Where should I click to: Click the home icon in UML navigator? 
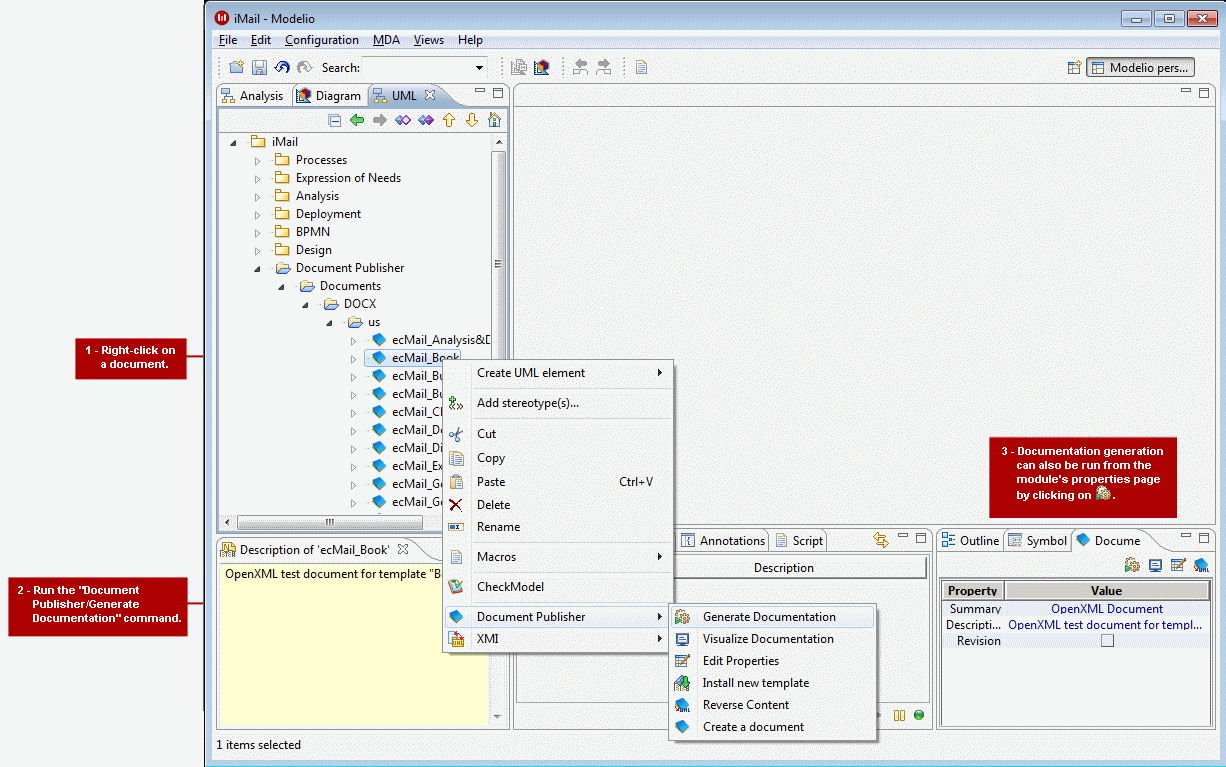click(494, 120)
